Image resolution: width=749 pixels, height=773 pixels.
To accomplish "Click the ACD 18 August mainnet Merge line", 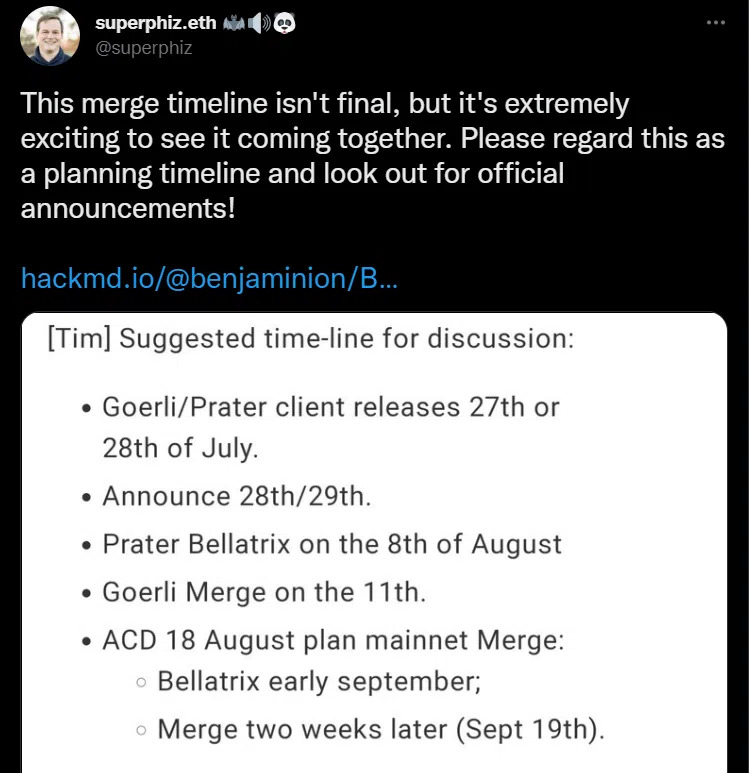I will tap(333, 640).
